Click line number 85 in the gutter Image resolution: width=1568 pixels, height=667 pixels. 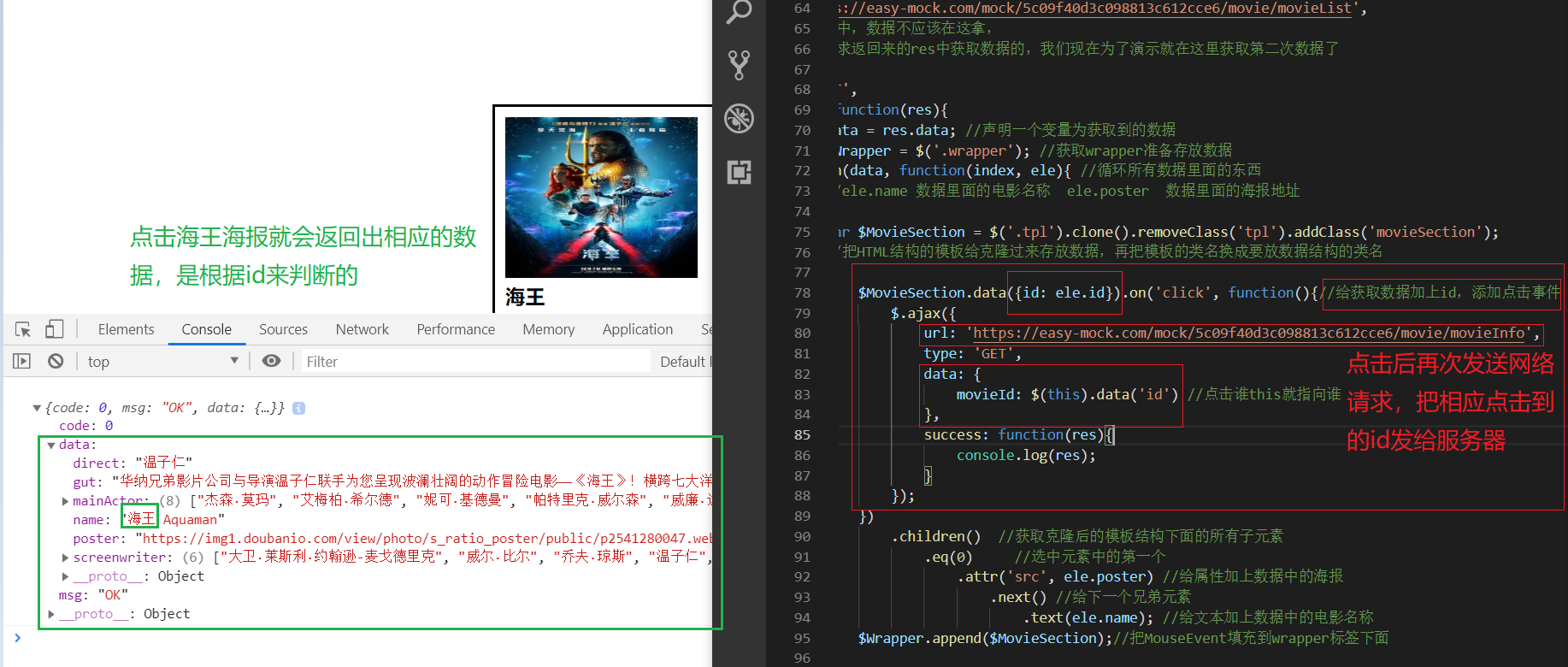point(802,434)
